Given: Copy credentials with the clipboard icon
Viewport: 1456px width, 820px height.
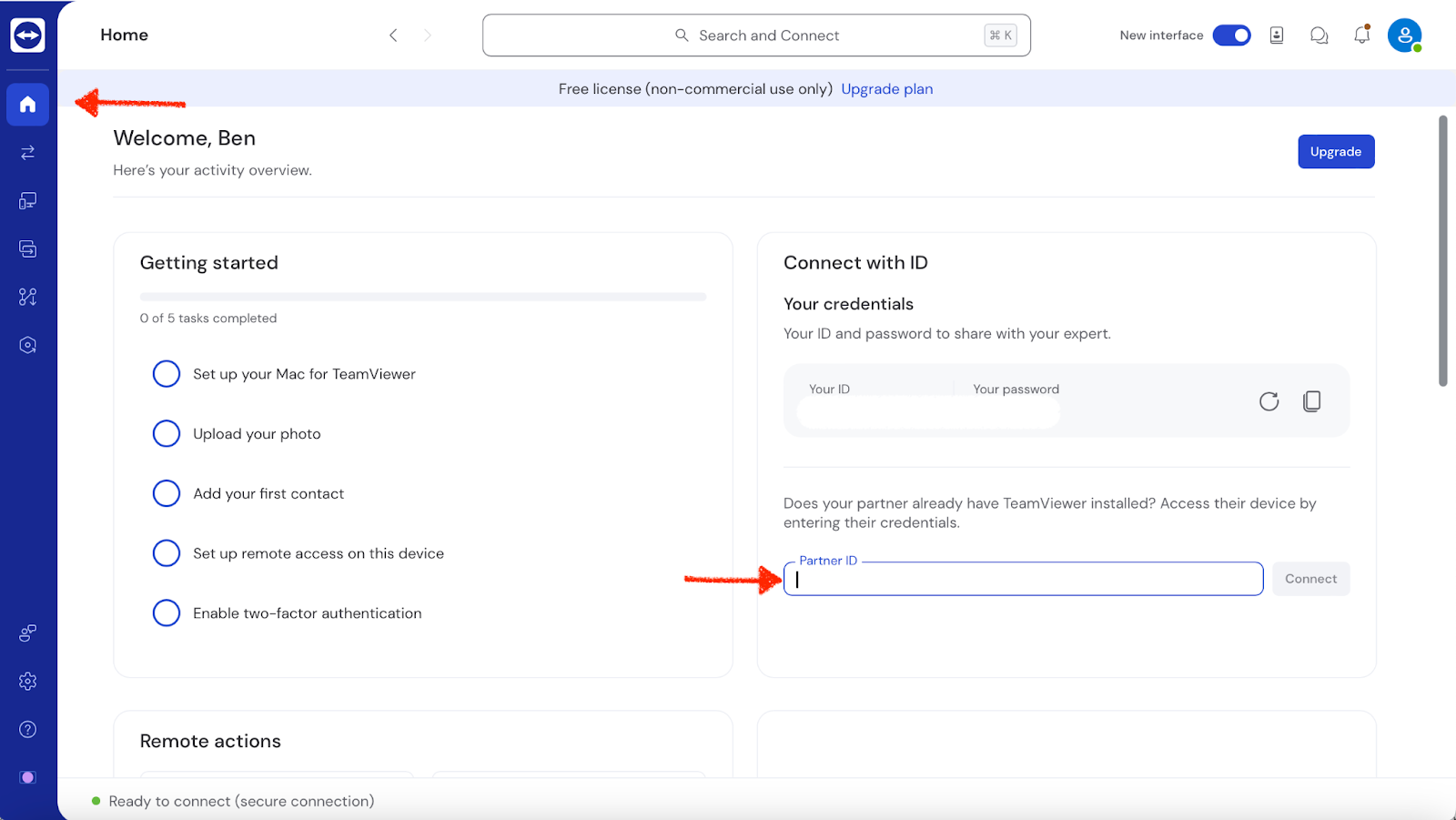Looking at the screenshot, I should coord(1311,401).
